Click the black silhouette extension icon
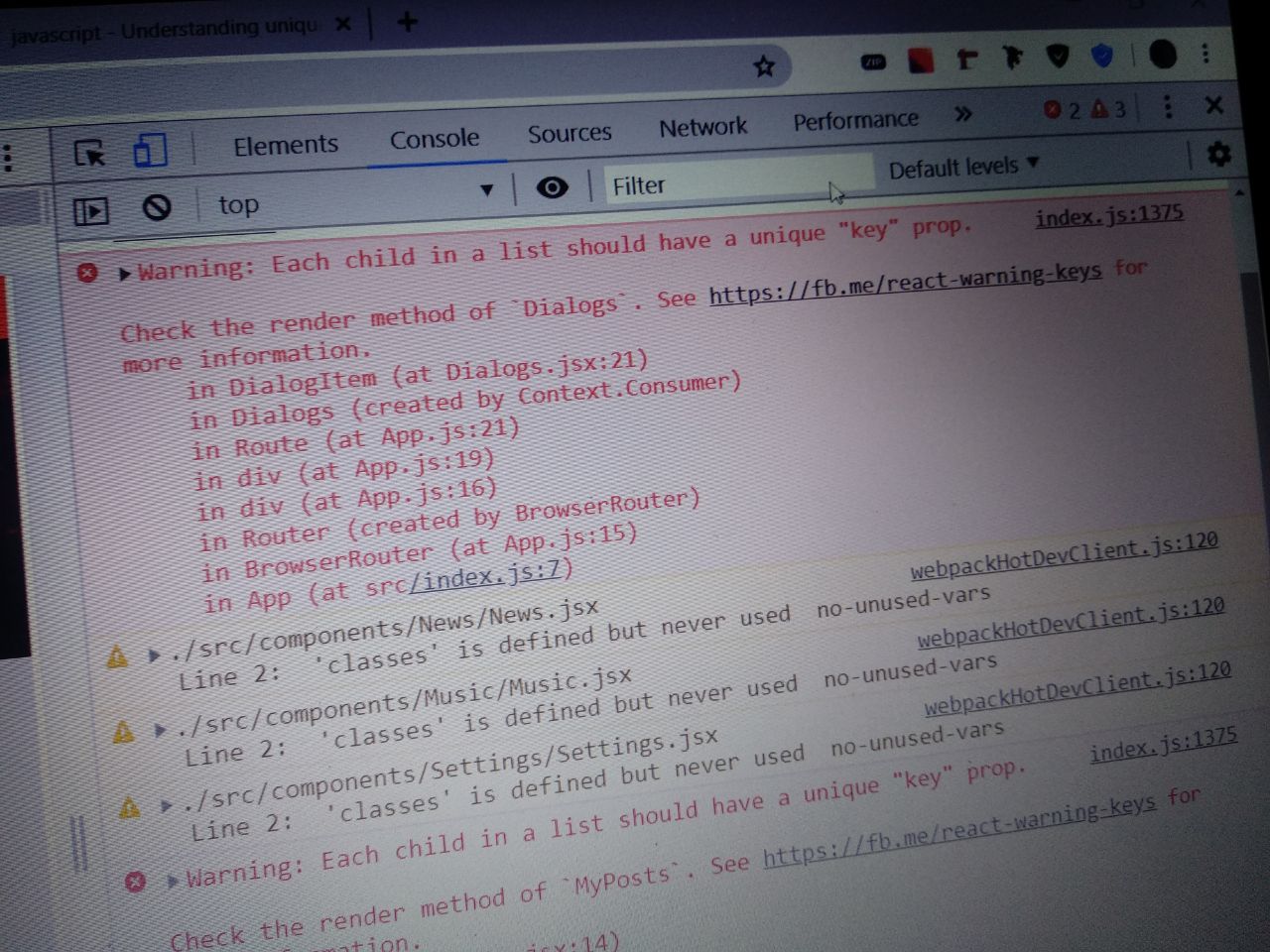This screenshot has width=1270, height=952. click(x=1012, y=58)
